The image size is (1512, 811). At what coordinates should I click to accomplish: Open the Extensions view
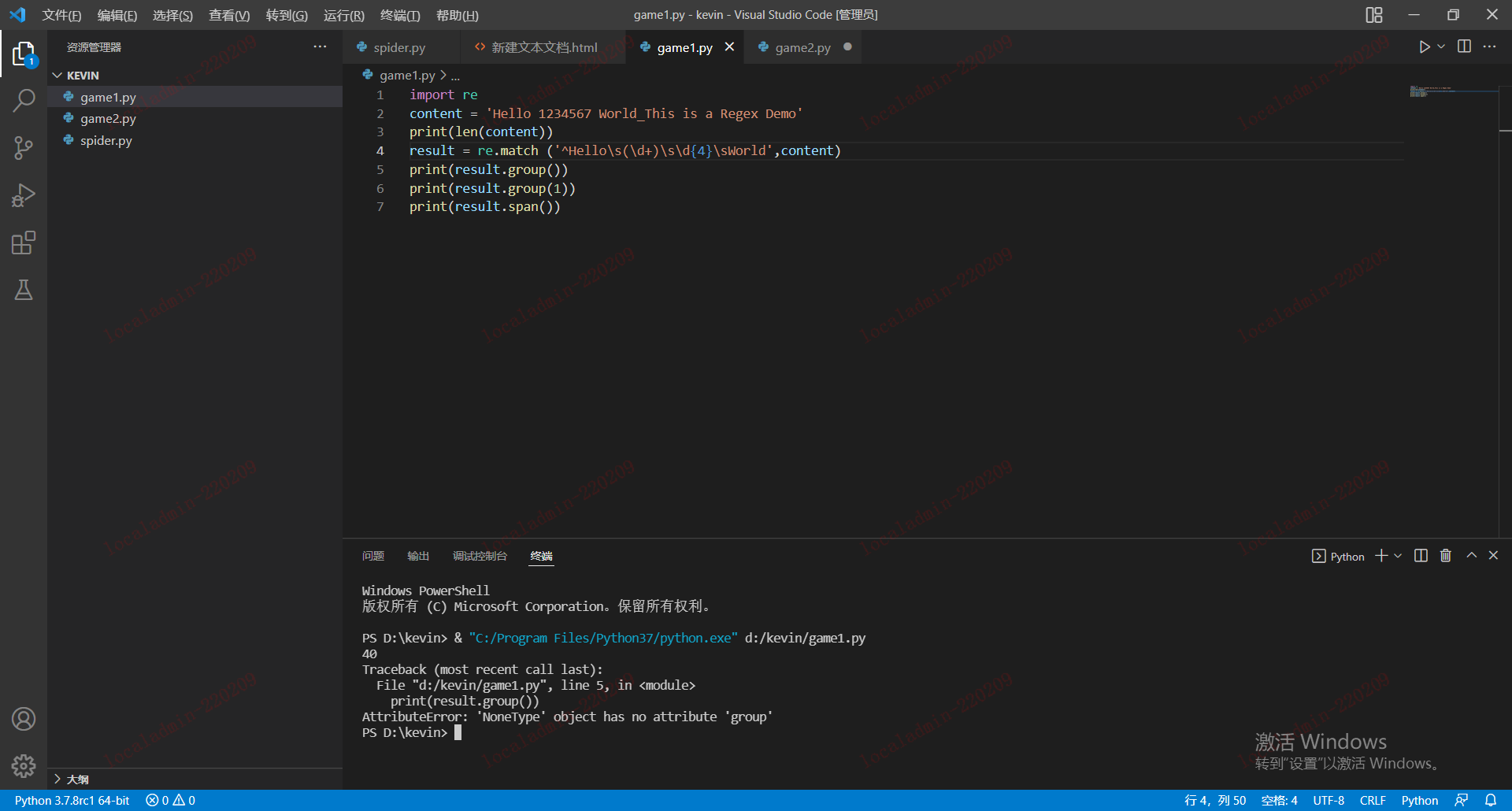[x=24, y=243]
